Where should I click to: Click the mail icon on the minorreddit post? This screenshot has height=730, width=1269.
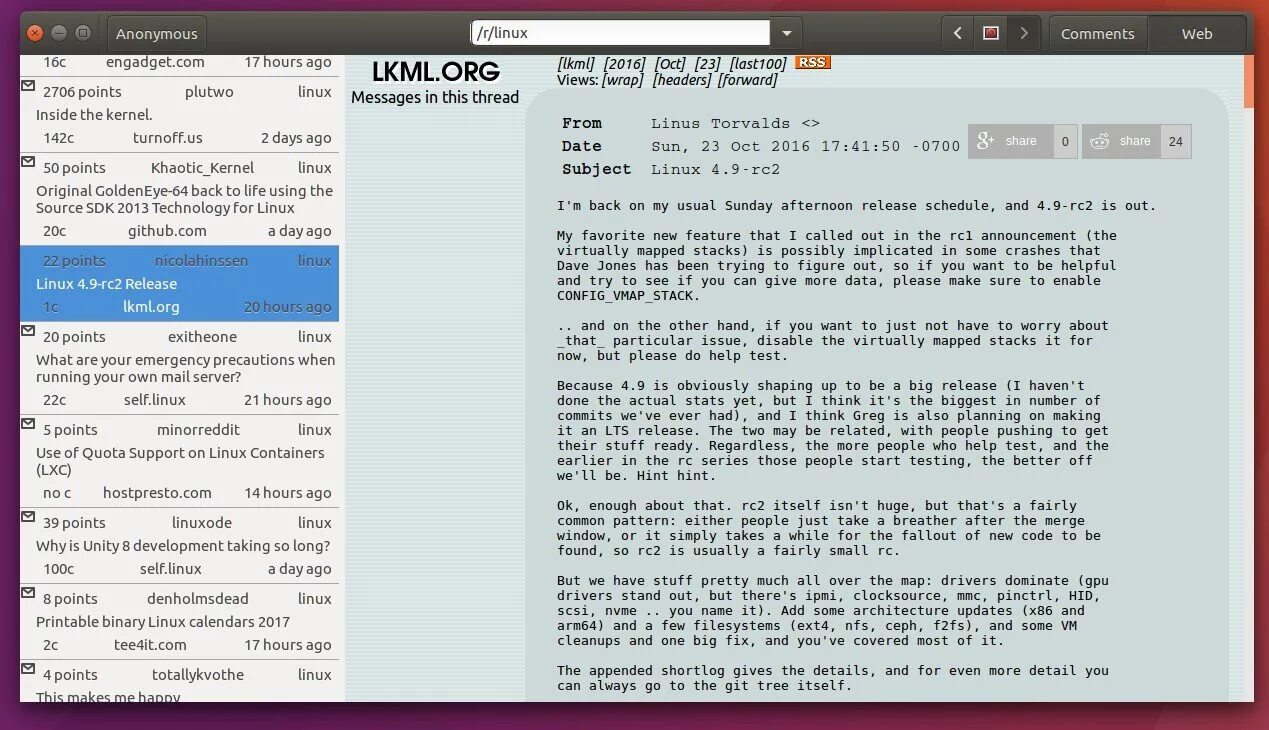click(x=28, y=424)
